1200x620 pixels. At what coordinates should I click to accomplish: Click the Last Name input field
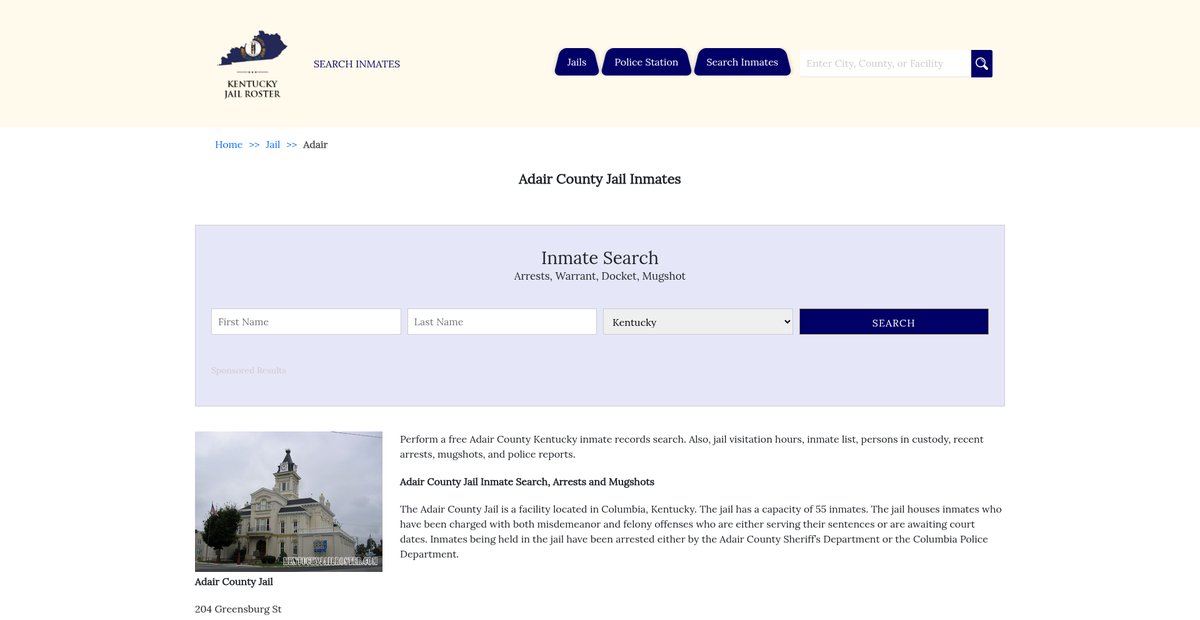tap(502, 322)
